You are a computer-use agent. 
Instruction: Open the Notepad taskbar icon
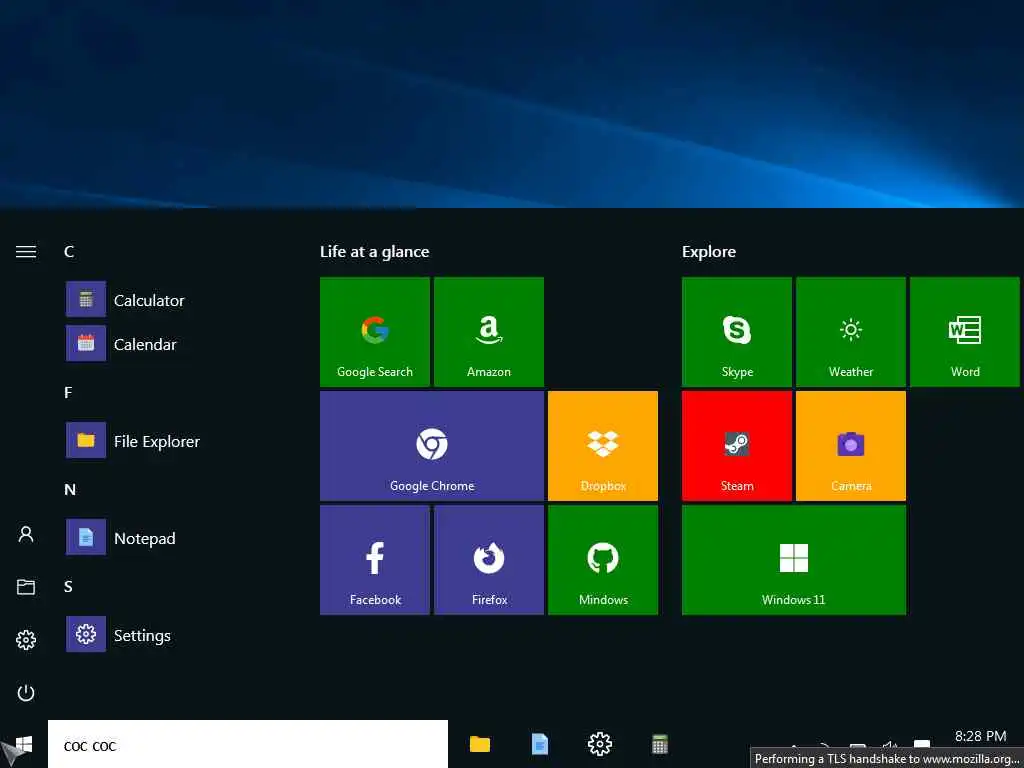(x=539, y=744)
